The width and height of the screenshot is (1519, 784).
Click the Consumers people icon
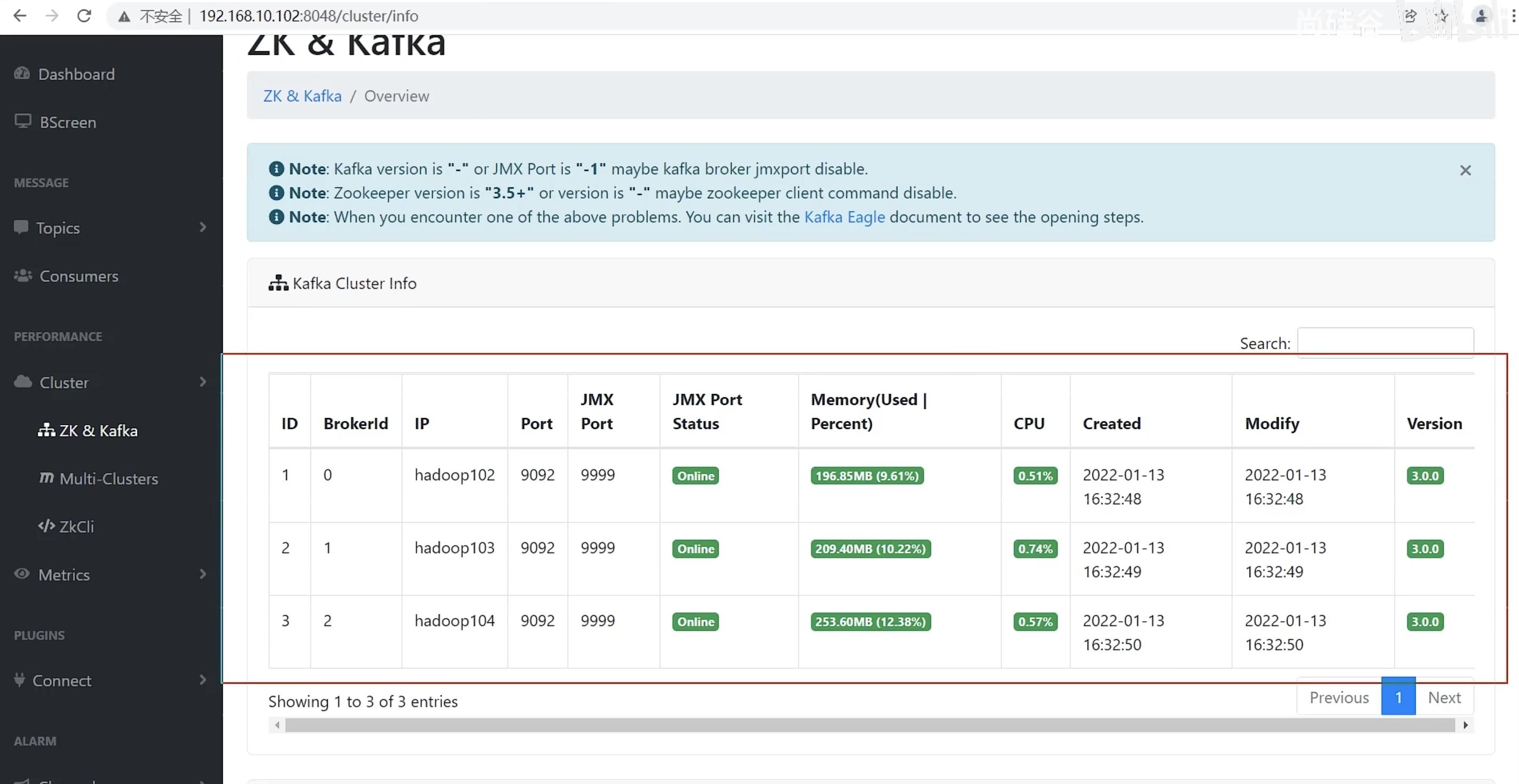coord(23,275)
